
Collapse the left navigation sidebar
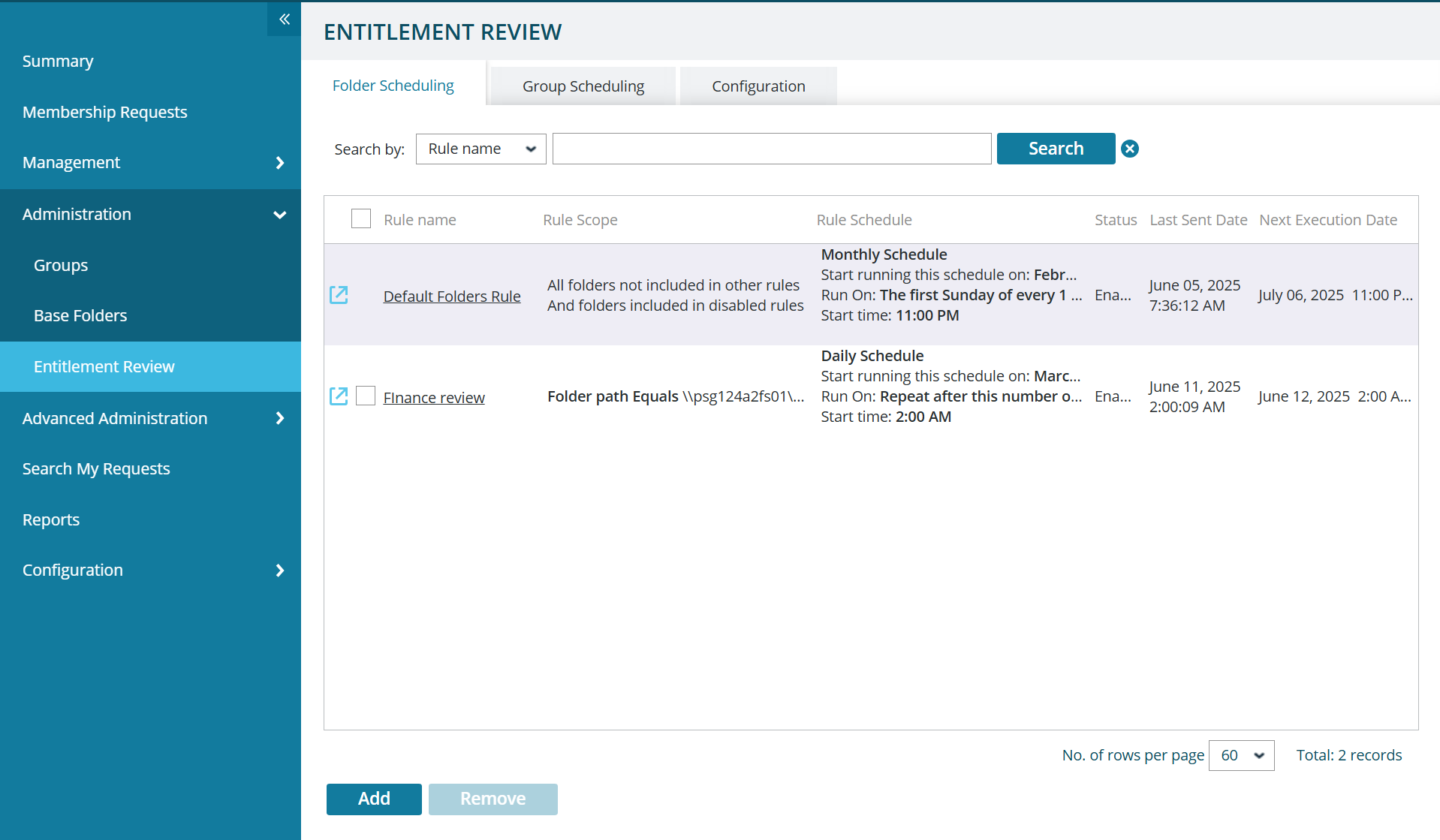coord(284,19)
